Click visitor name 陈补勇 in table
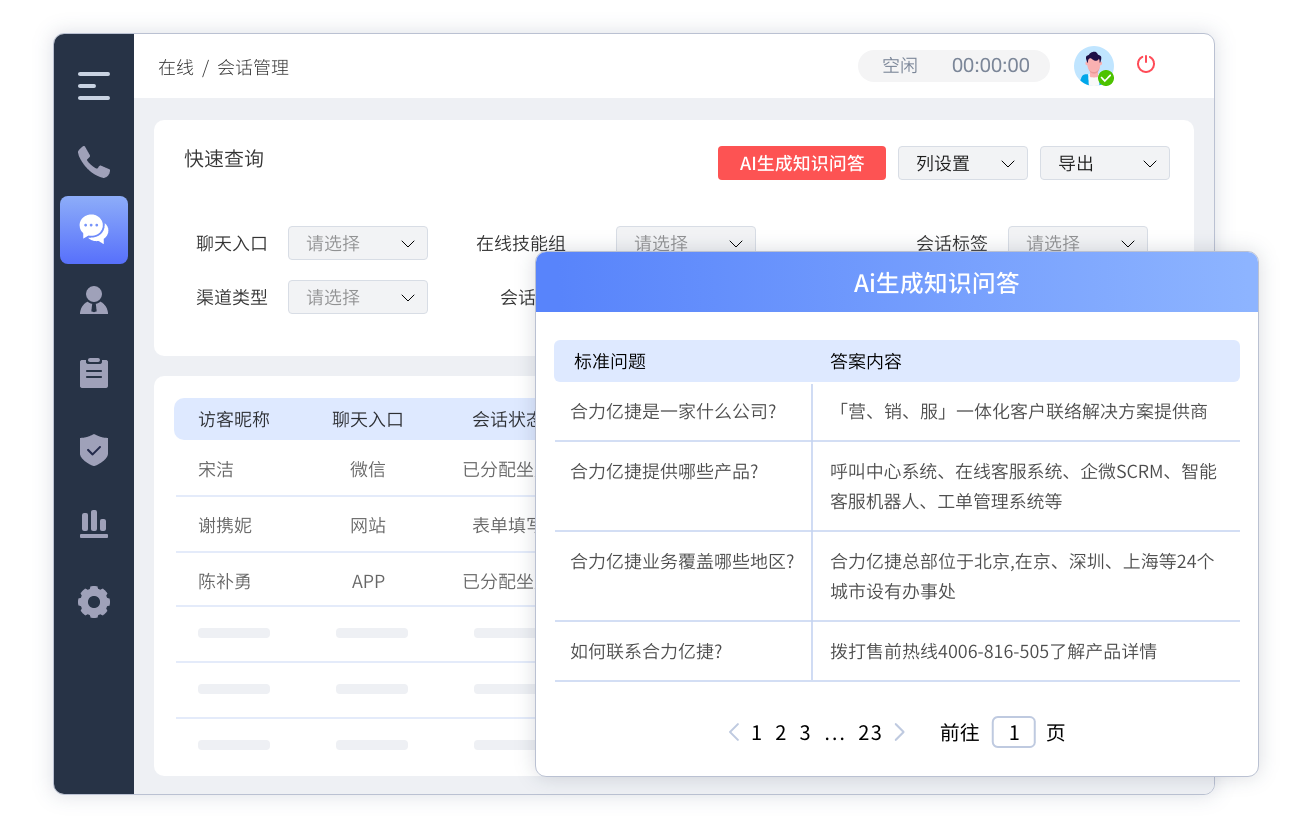 coord(225,581)
